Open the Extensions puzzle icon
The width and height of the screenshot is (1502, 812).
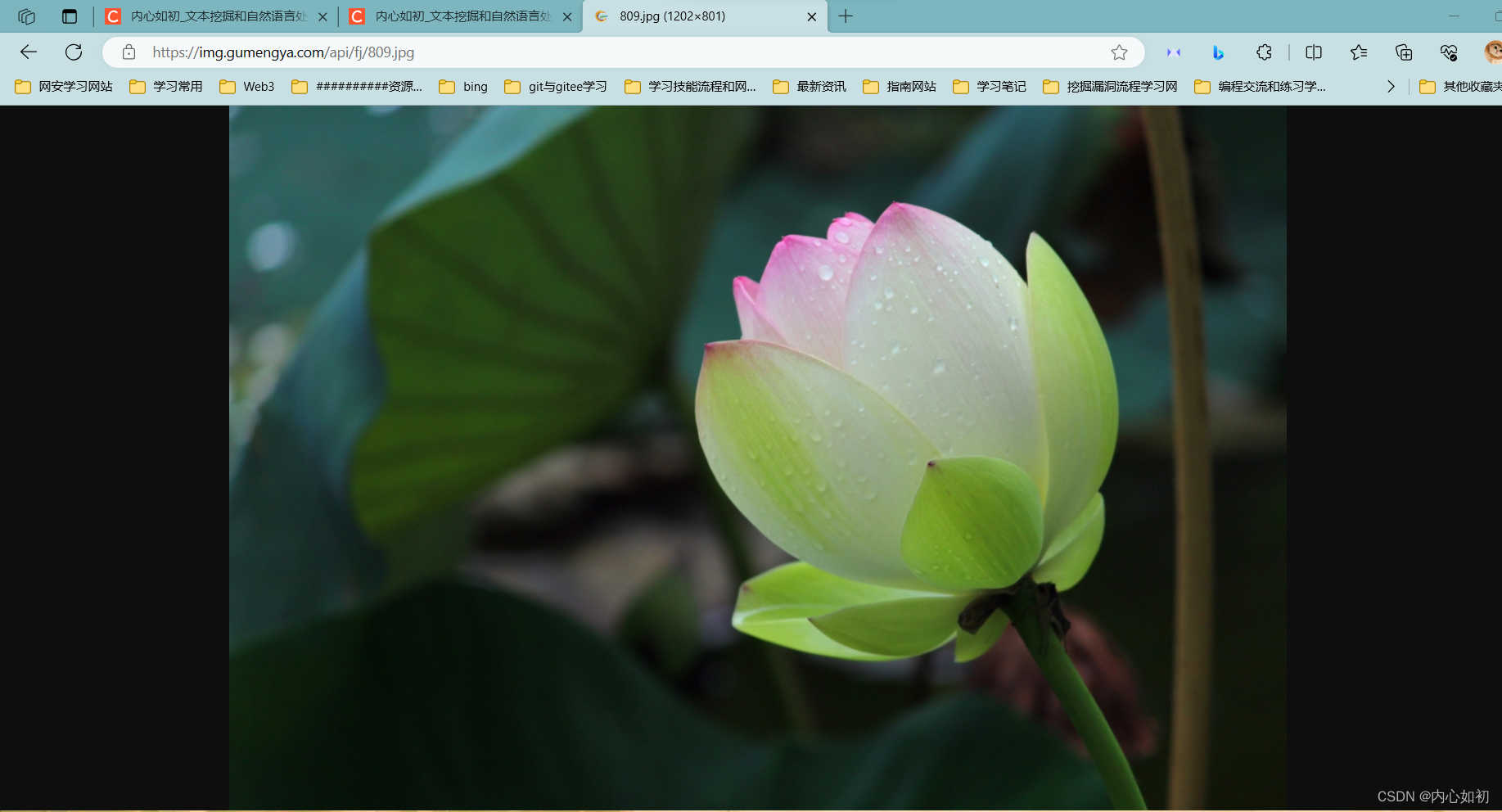pos(1264,52)
